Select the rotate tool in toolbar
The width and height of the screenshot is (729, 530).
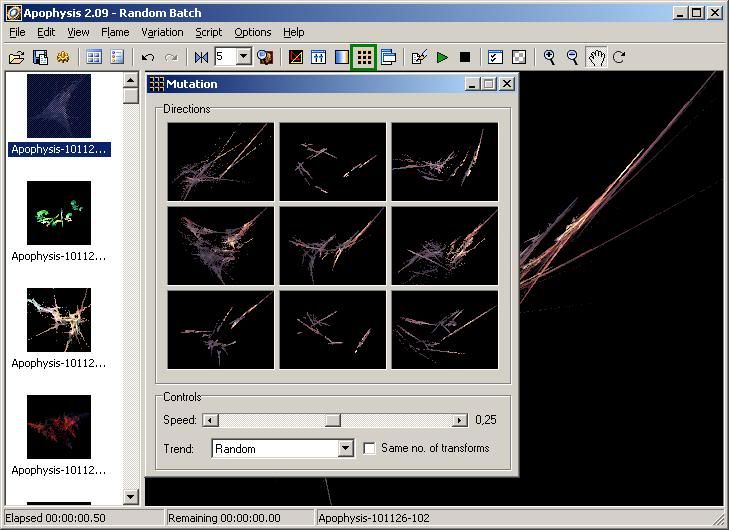click(x=619, y=57)
